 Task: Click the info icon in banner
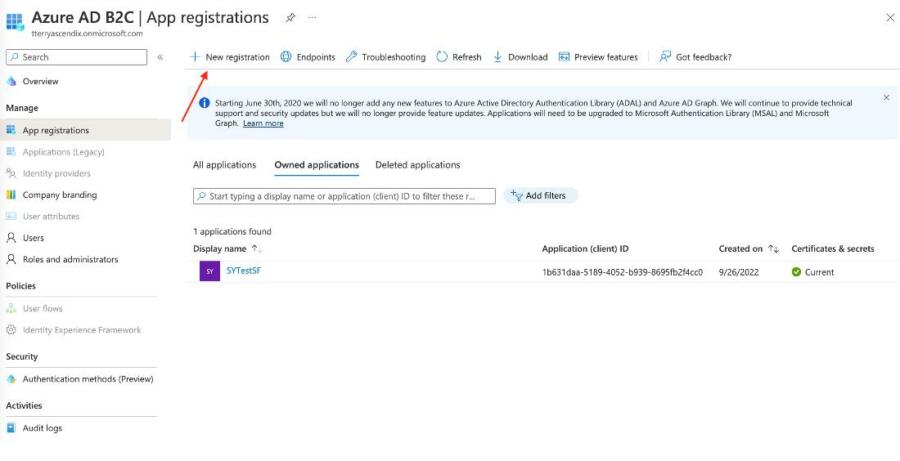[204, 103]
